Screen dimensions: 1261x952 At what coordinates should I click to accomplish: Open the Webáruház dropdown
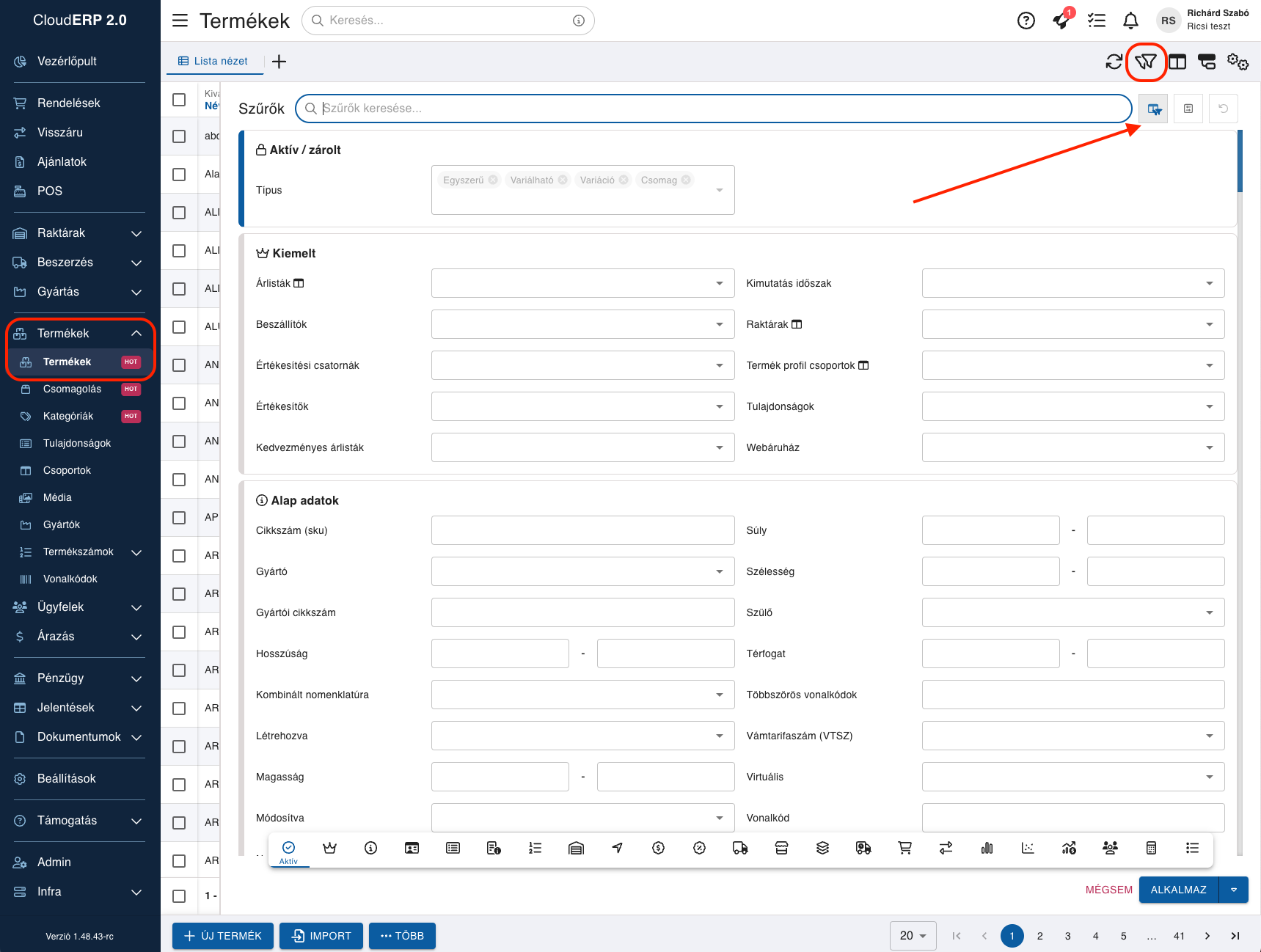click(x=1073, y=448)
